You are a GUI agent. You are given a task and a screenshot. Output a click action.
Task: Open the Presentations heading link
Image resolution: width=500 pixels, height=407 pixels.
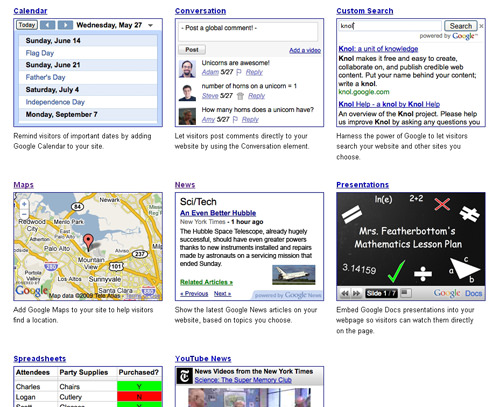362,185
